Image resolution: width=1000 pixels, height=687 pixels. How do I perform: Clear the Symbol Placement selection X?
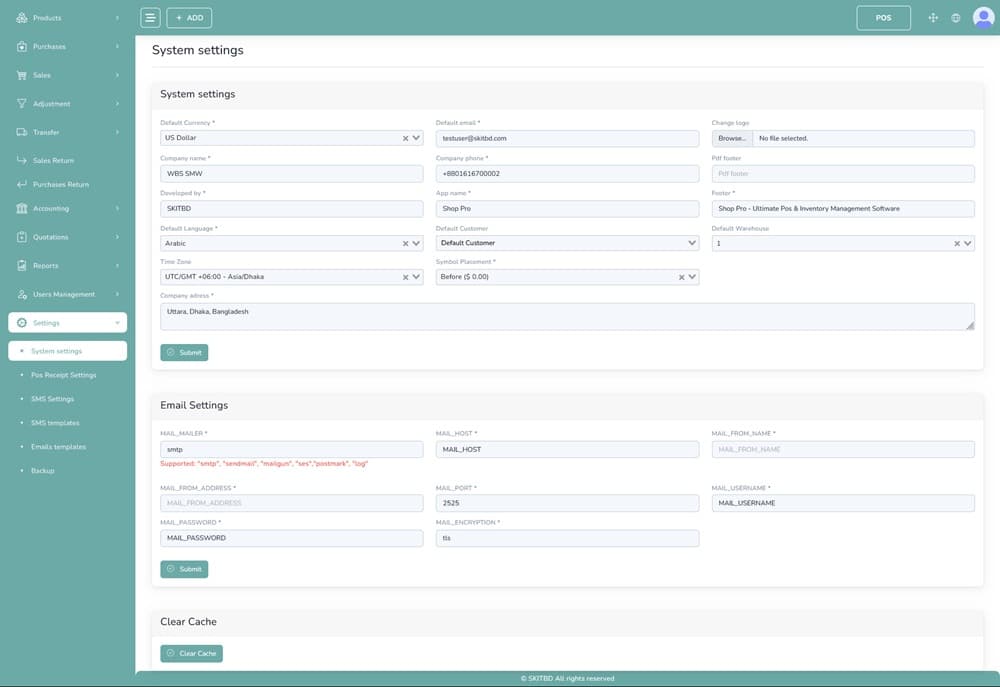[x=681, y=277]
